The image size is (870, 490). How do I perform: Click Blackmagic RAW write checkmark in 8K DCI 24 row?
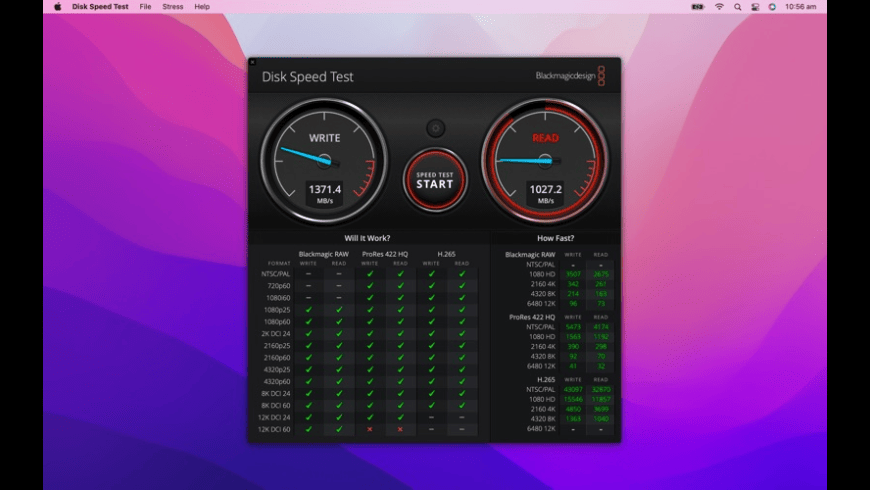coord(308,393)
